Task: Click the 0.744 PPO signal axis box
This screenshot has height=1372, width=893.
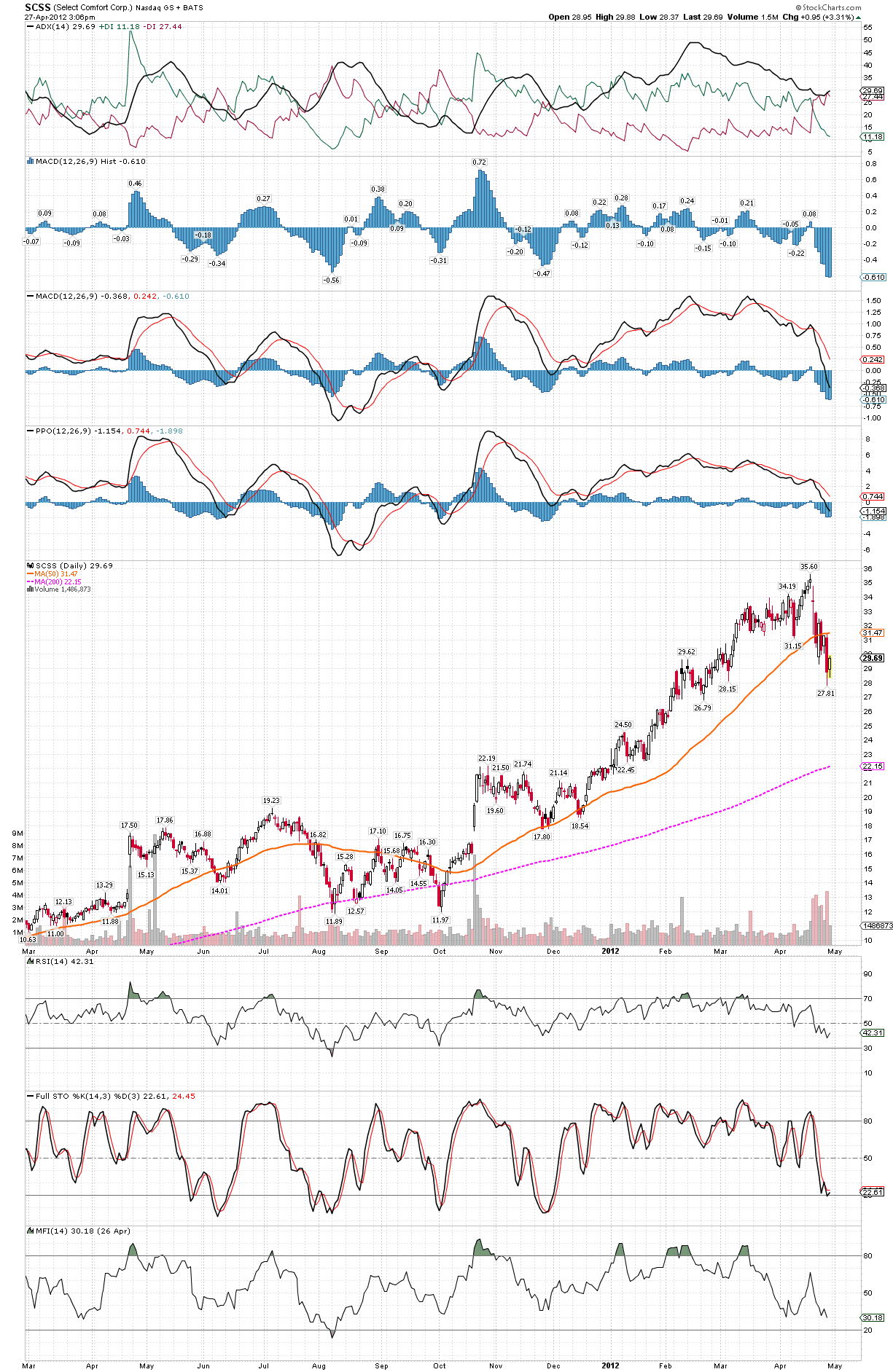Action: [x=873, y=497]
